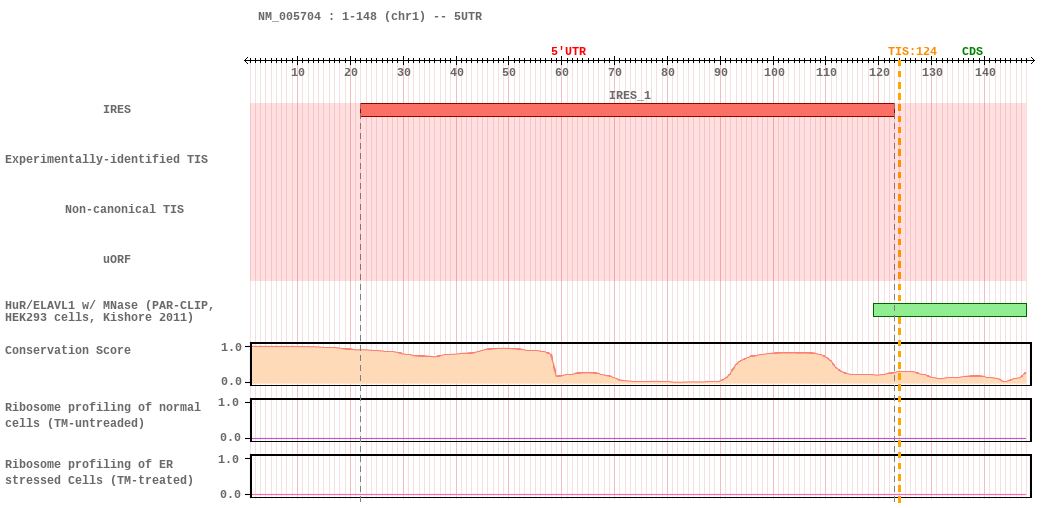The image size is (1050, 508).
Task: Click the Non-canonical TIS track label
Action: [x=124, y=210]
